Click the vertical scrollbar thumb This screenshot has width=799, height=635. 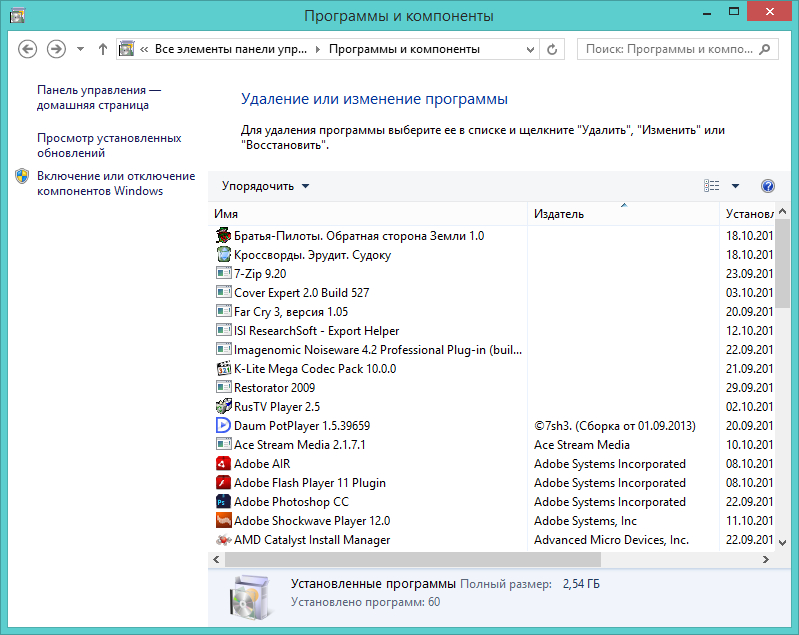pyautogui.click(x=783, y=263)
